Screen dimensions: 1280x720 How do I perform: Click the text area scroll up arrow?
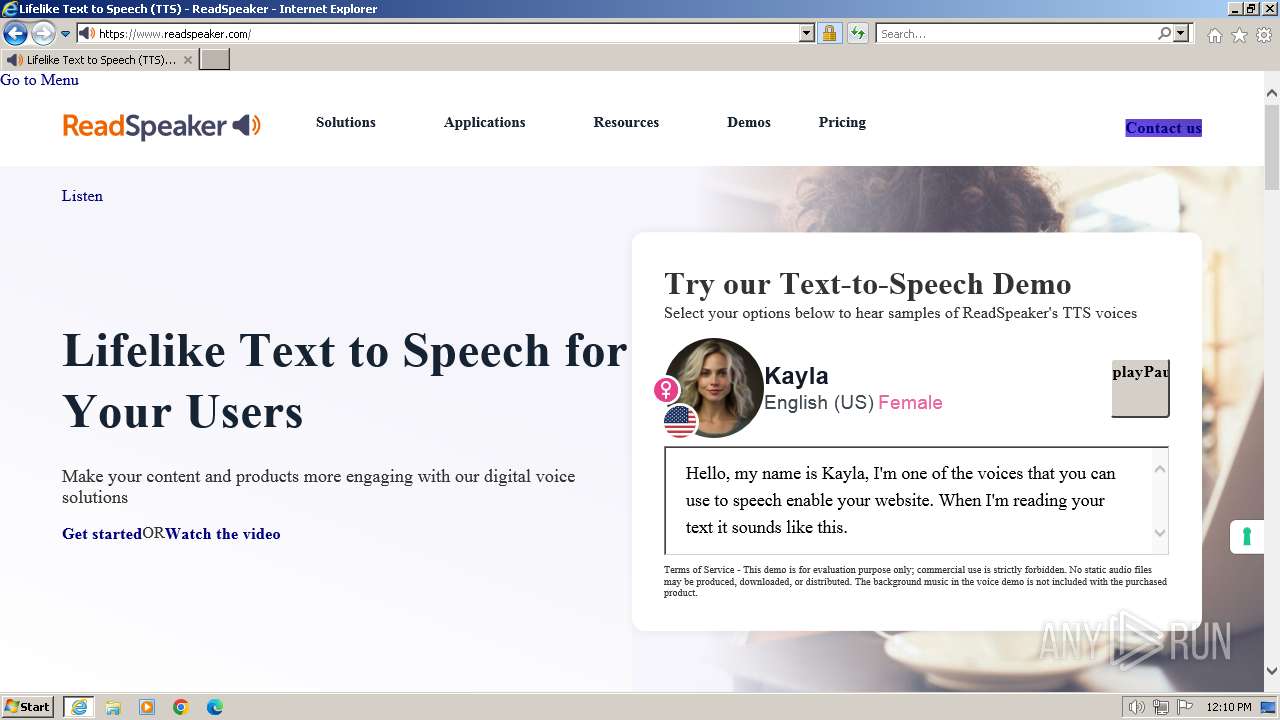tap(1160, 468)
